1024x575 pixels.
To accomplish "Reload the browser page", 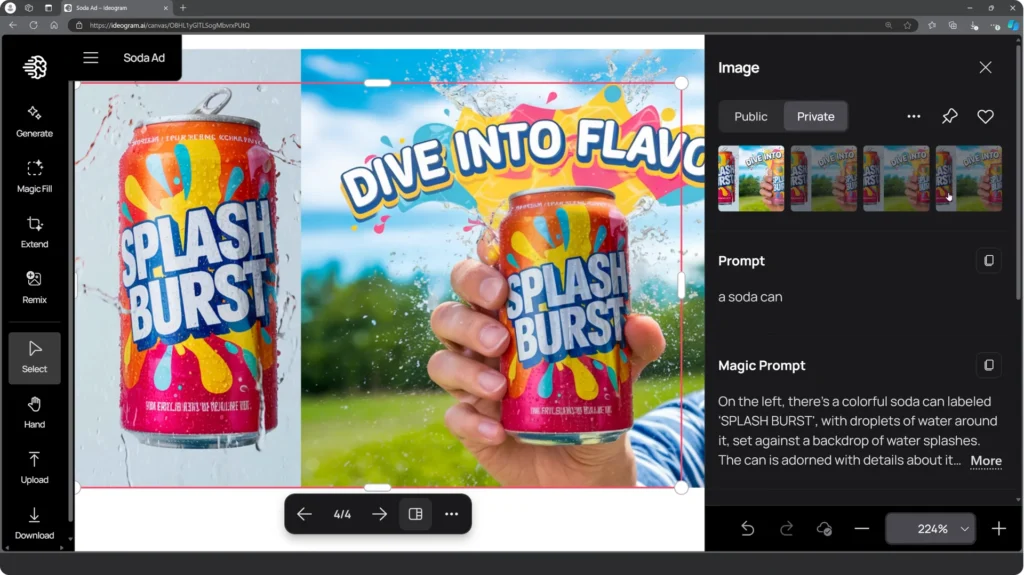I will click(33, 25).
